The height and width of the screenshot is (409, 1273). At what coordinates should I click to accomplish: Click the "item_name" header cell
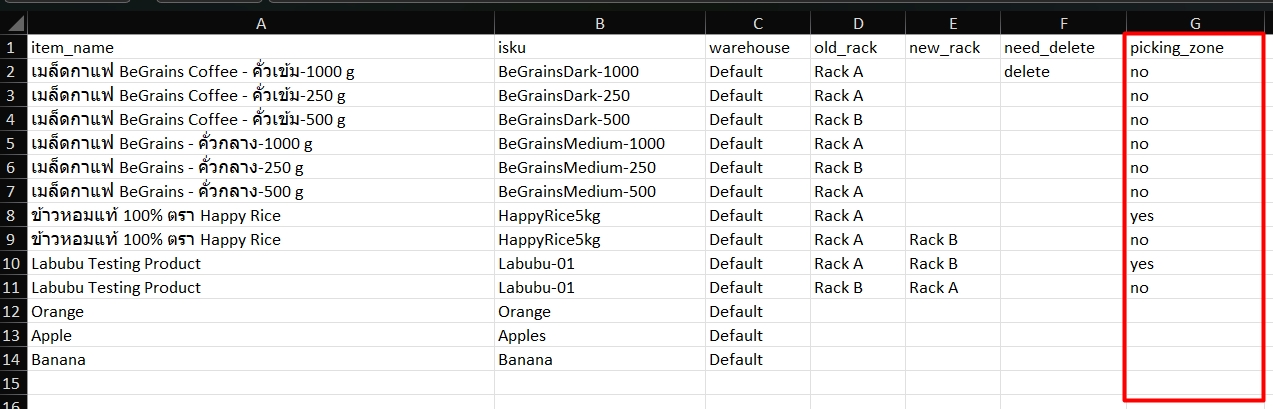tap(73, 47)
